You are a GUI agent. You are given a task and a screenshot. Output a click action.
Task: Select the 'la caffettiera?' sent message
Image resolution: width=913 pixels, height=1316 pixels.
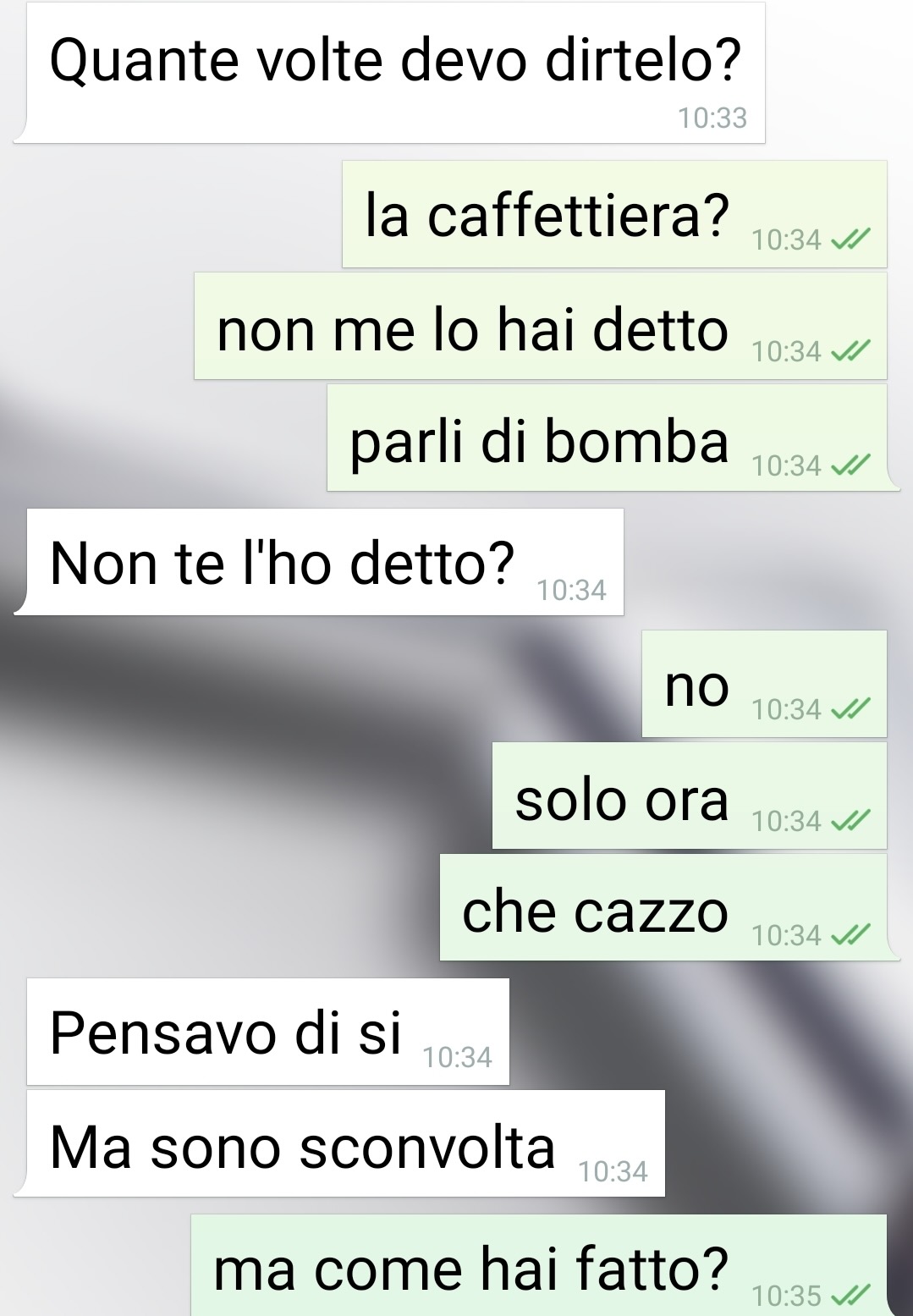pos(614,214)
